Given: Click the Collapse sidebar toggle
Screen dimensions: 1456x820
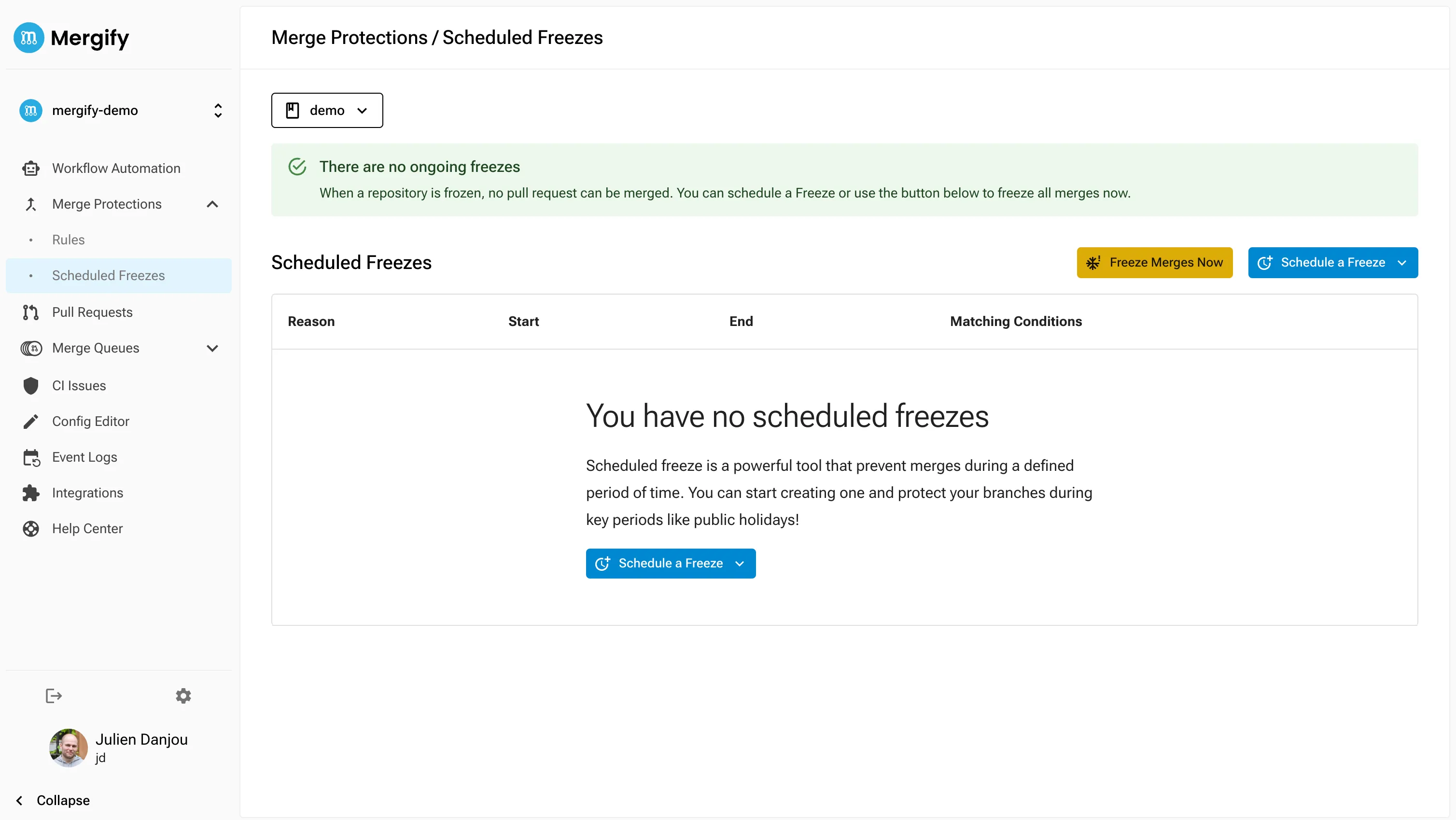Looking at the screenshot, I should coord(52,800).
